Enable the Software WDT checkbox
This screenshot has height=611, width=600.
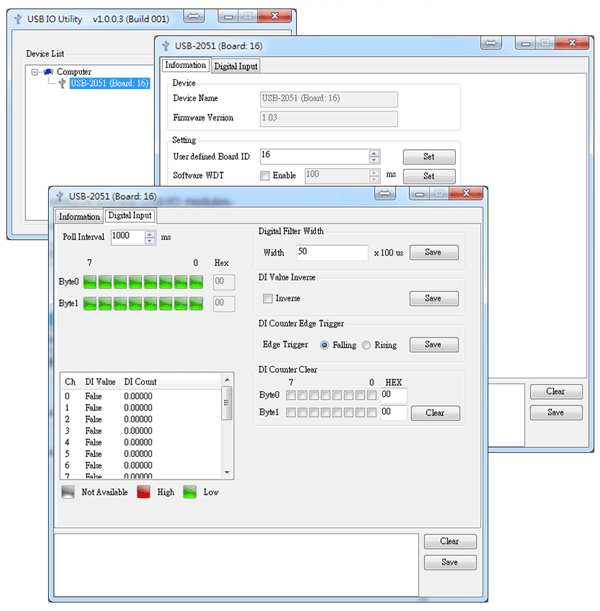(265, 176)
